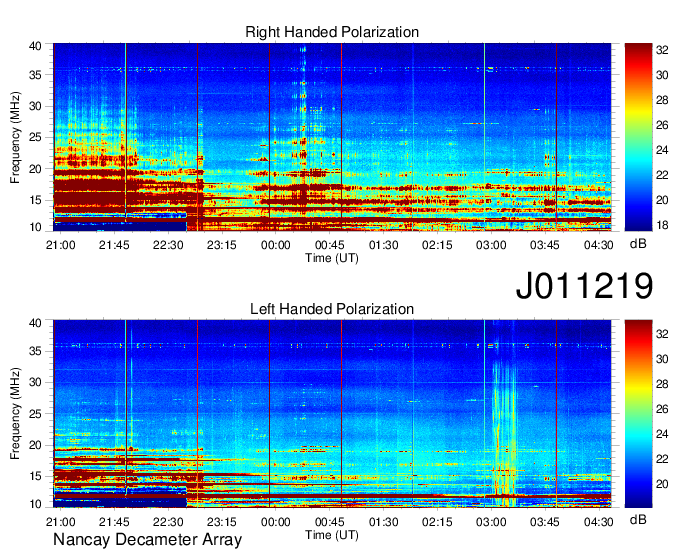Screen dimensions: 680x552
Task: Click 23:15 time tick on Right Handed plot
Action: tap(222, 245)
